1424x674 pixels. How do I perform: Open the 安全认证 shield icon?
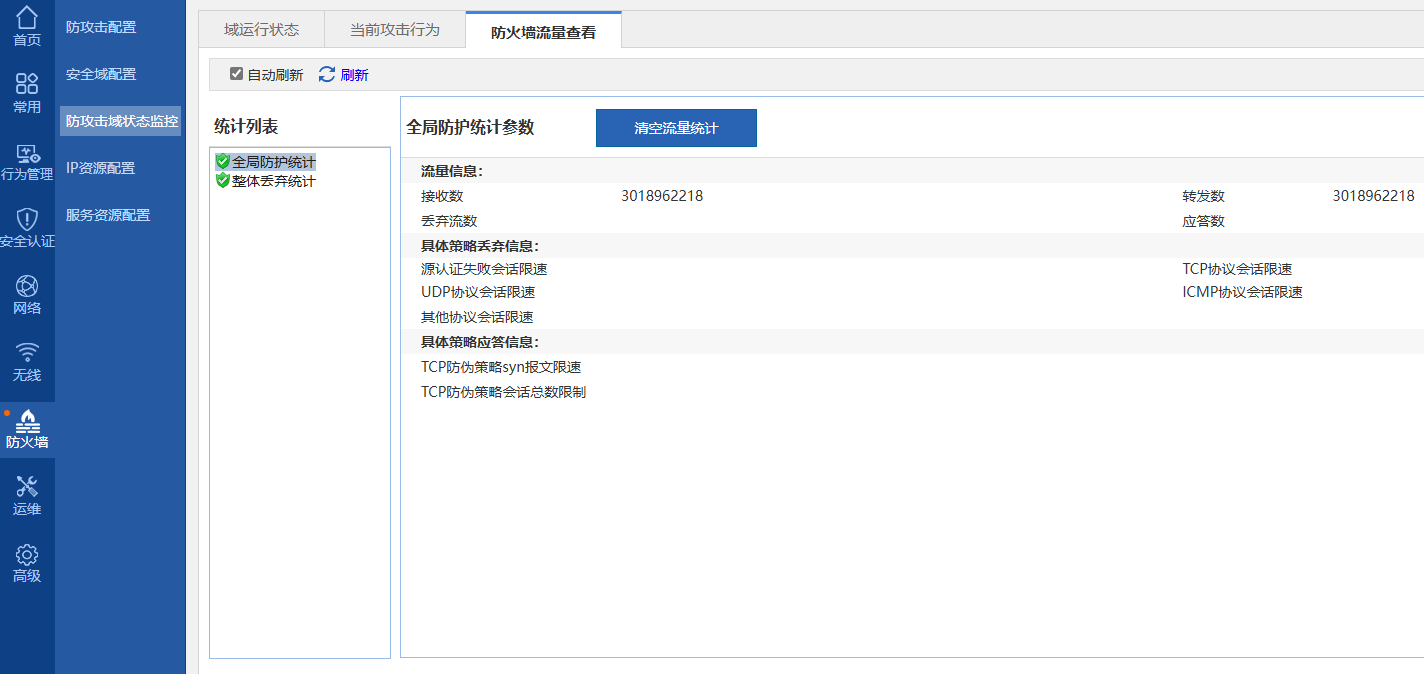27,219
